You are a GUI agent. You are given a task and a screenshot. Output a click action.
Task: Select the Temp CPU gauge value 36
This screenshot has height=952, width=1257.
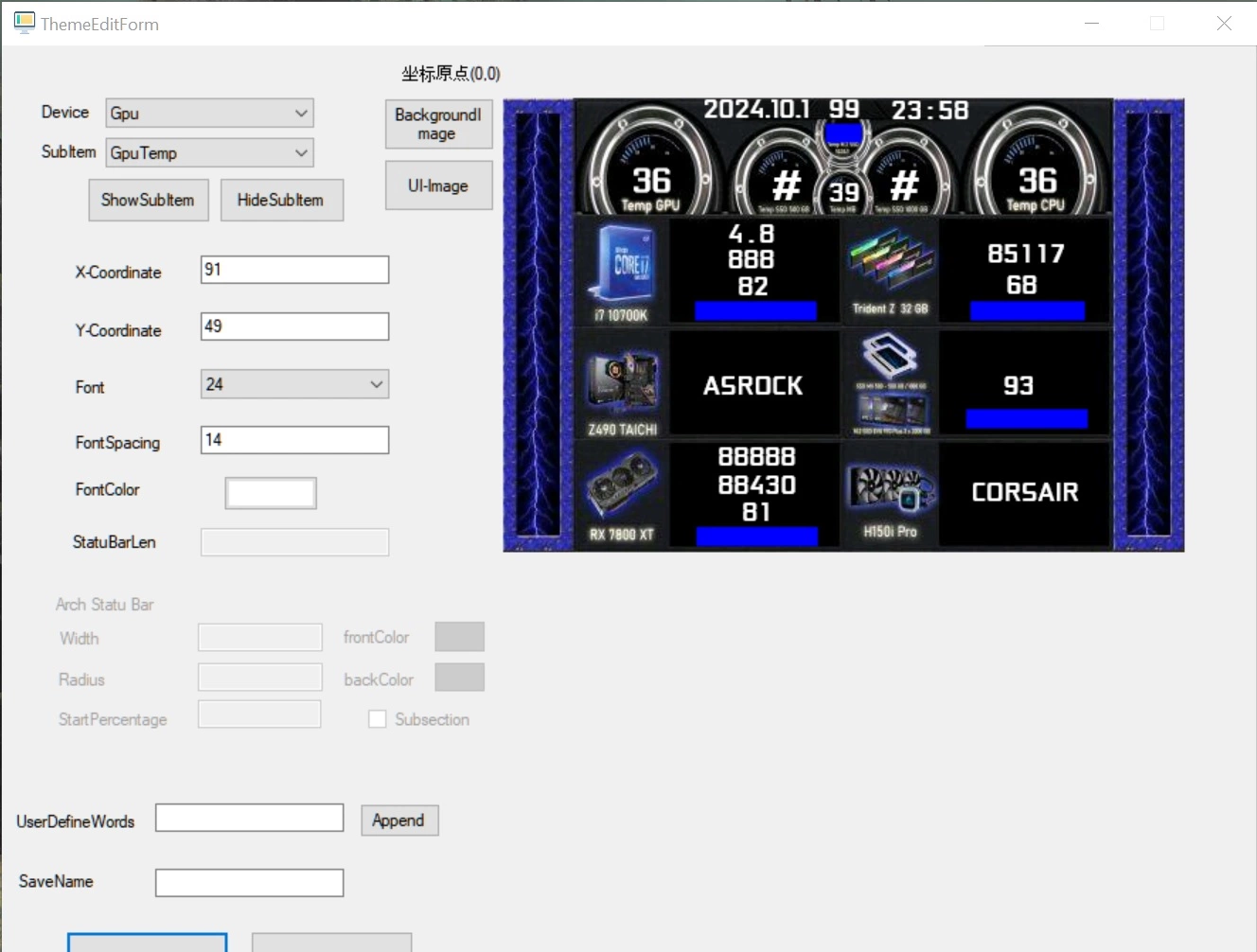tap(1037, 181)
